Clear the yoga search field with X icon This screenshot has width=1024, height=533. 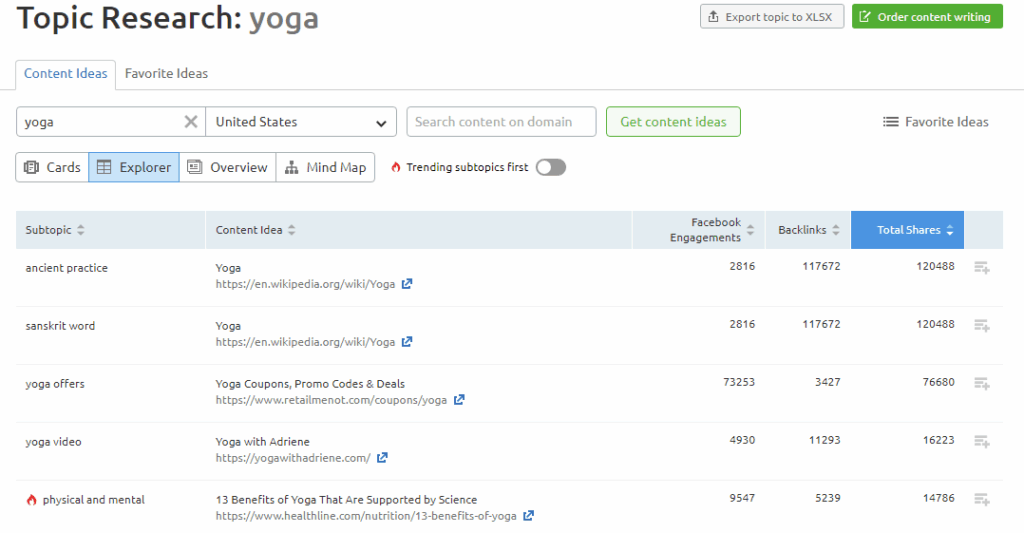190,122
